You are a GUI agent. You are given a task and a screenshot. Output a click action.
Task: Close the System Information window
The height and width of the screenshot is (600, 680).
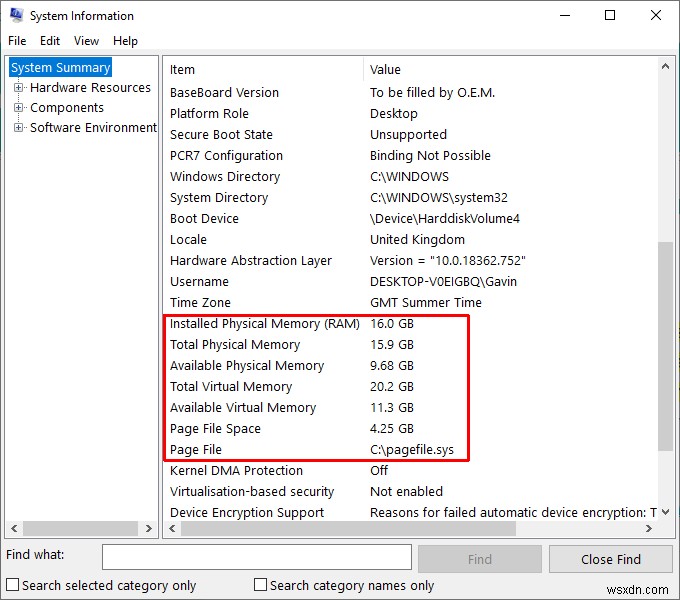(656, 15)
